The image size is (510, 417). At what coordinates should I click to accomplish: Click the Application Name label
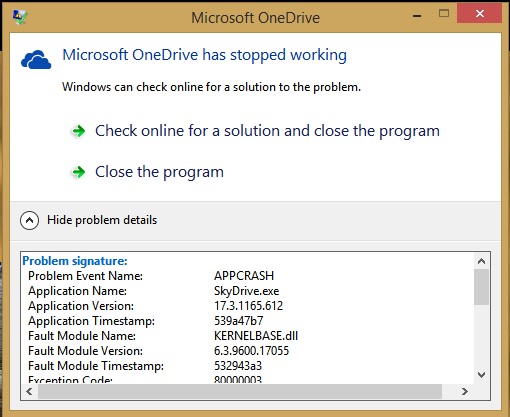click(x=77, y=291)
